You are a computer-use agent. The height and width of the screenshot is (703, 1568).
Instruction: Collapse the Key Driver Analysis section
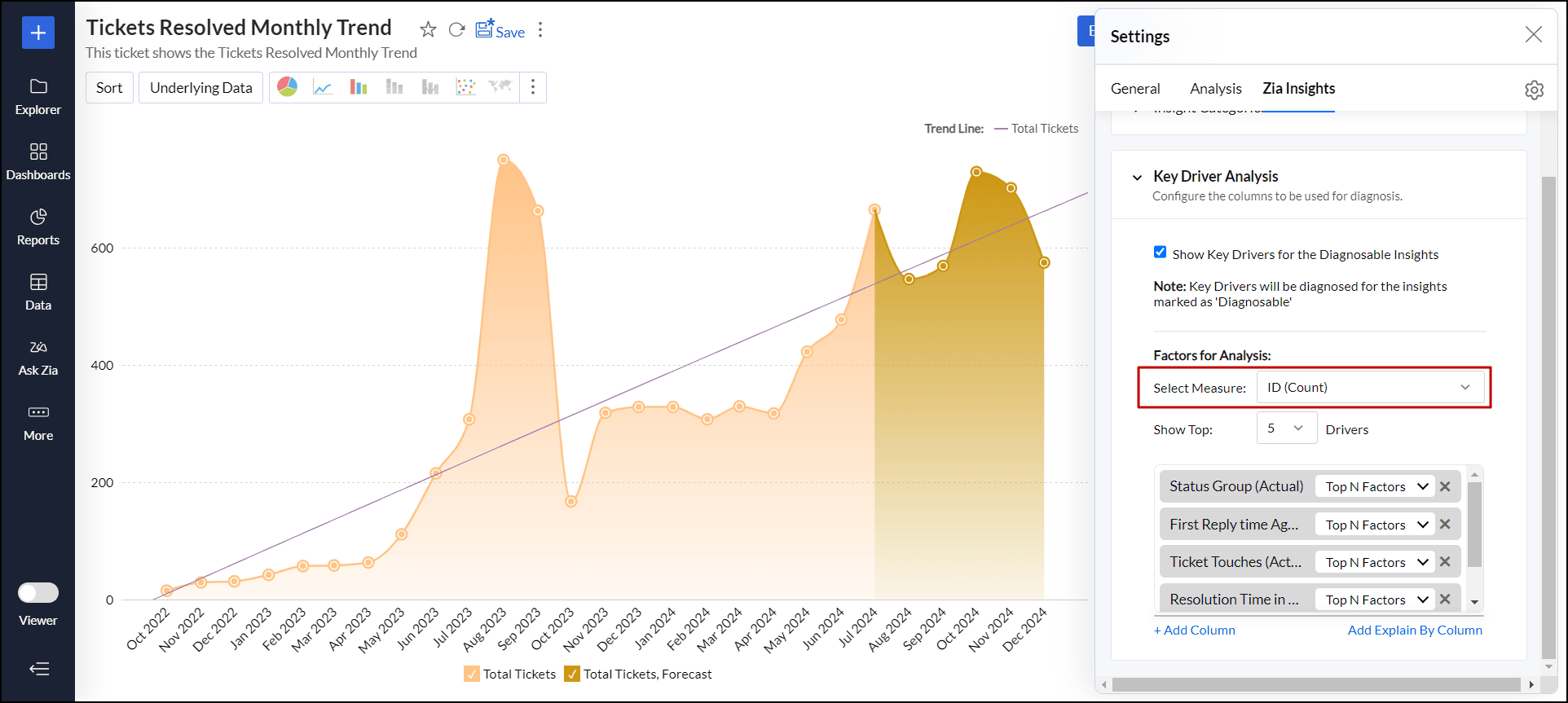1137,178
